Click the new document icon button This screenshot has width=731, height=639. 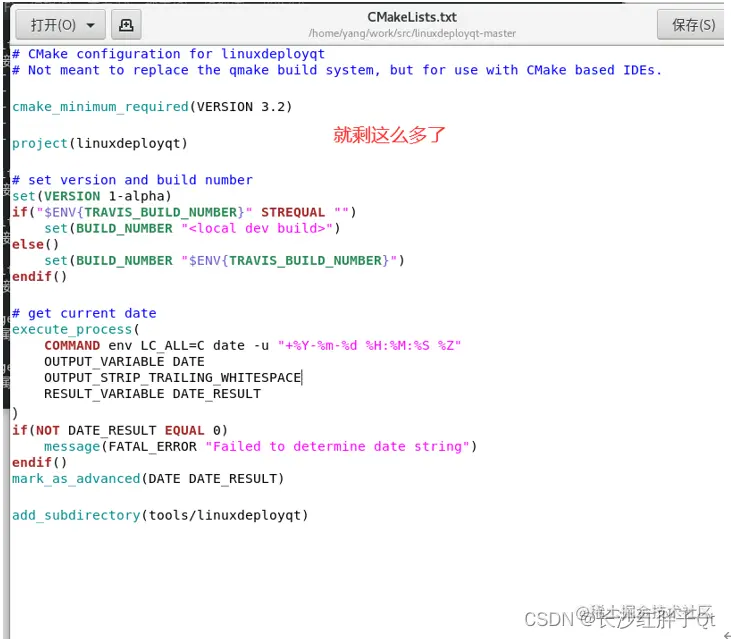coord(126,24)
